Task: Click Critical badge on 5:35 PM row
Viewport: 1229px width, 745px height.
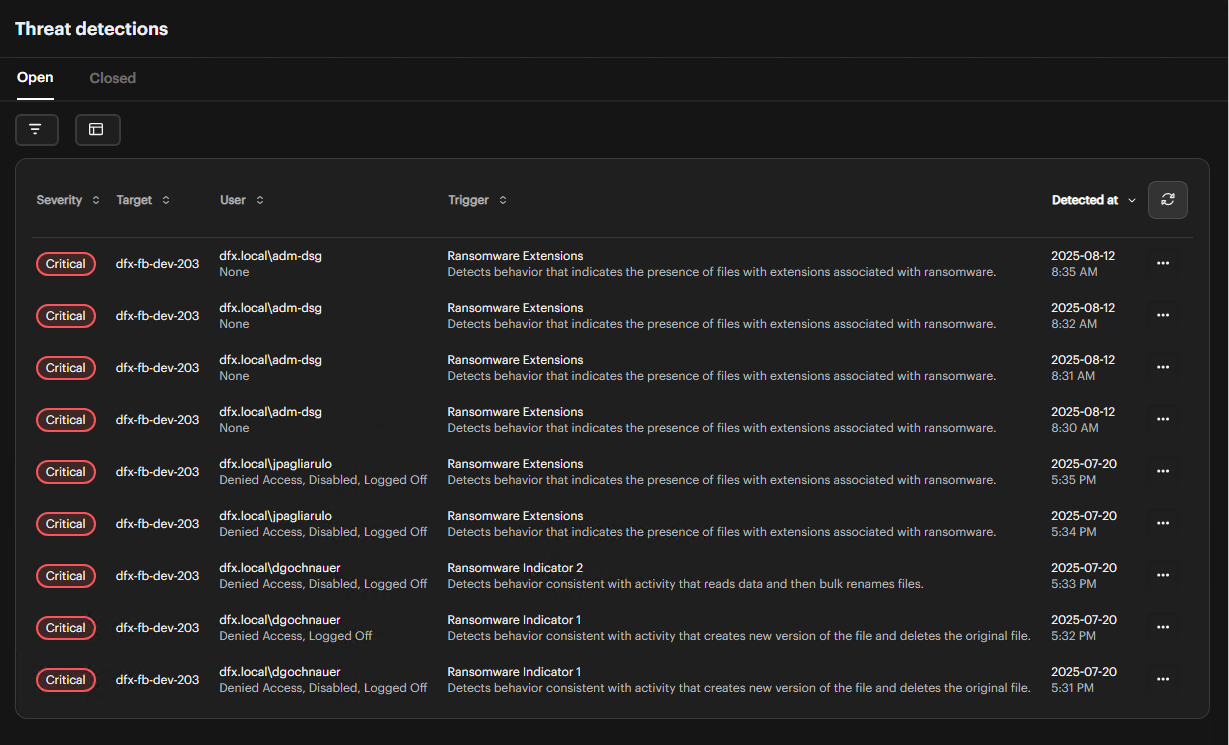Action: pos(66,472)
